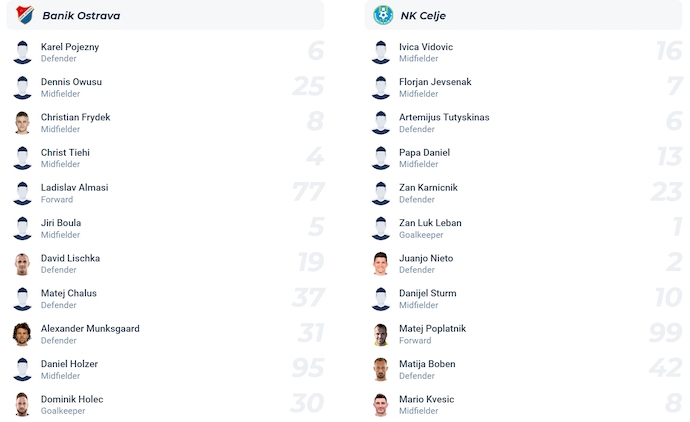Click the NK Celje club logo
The image size is (690, 422).
tap(383, 15)
